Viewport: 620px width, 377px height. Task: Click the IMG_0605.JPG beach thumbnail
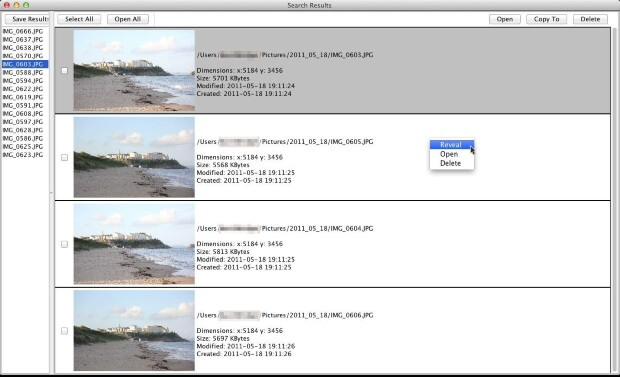(134, 157)
